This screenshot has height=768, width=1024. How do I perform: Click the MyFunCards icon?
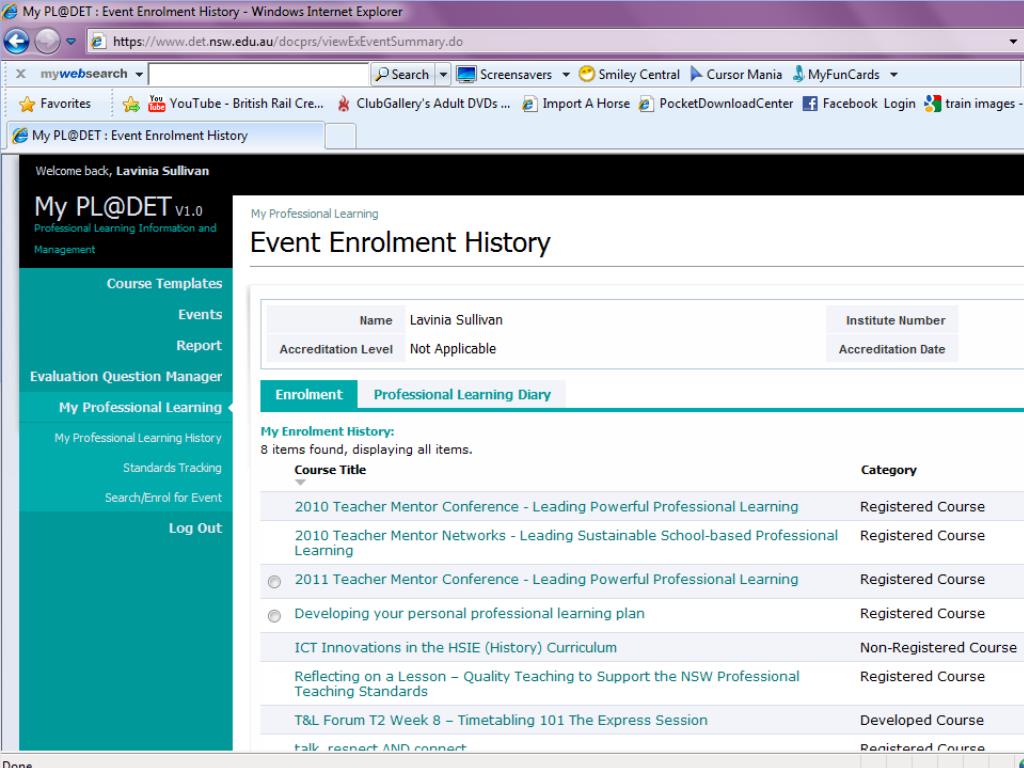pyautogui.click(x=798, y=74)
